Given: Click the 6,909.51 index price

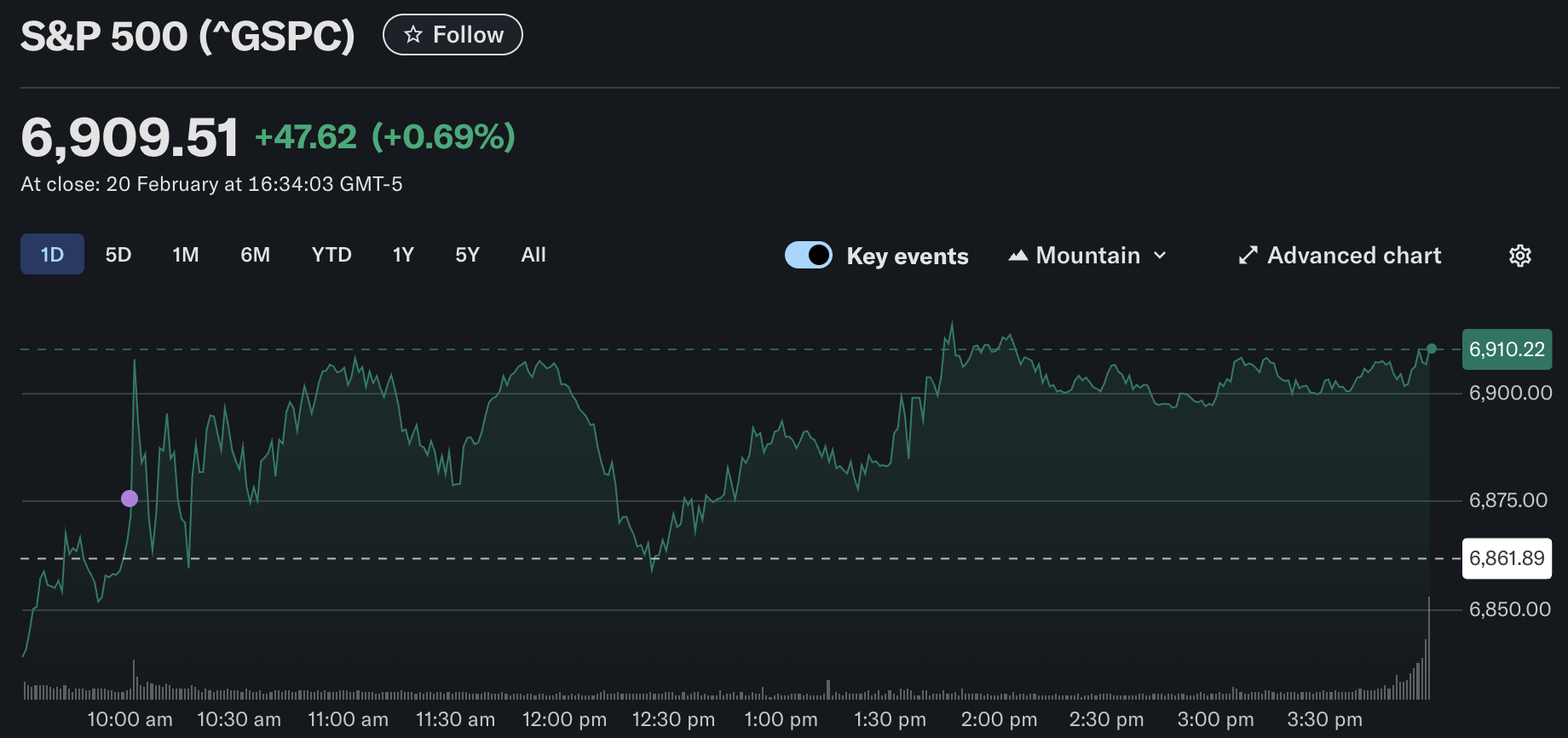Looking at the screenshot, I should pyautogui.click(x=130, y=137).
